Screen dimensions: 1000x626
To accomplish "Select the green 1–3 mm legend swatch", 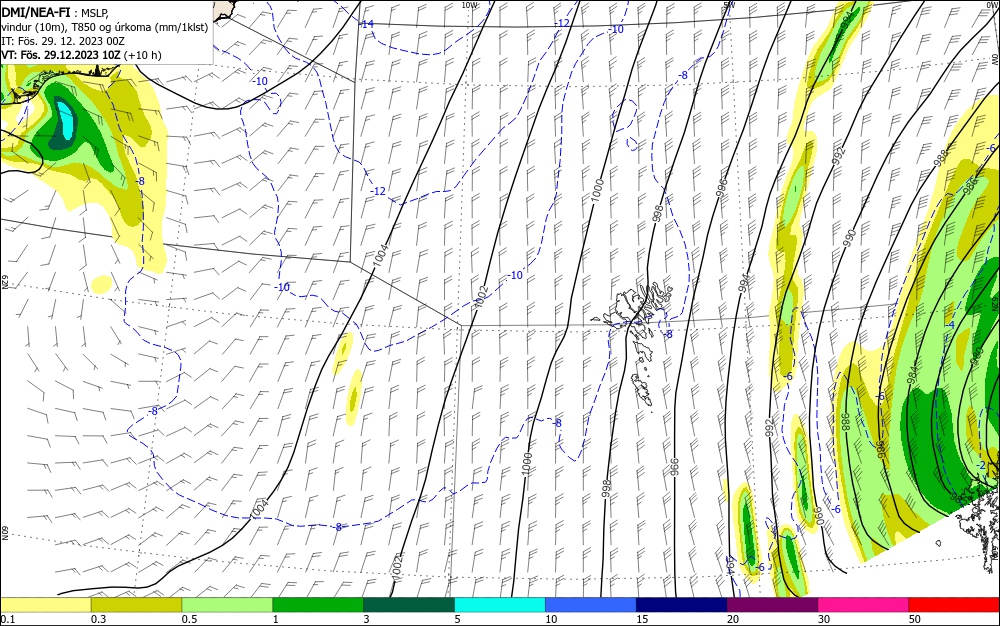I will (318, 605).
